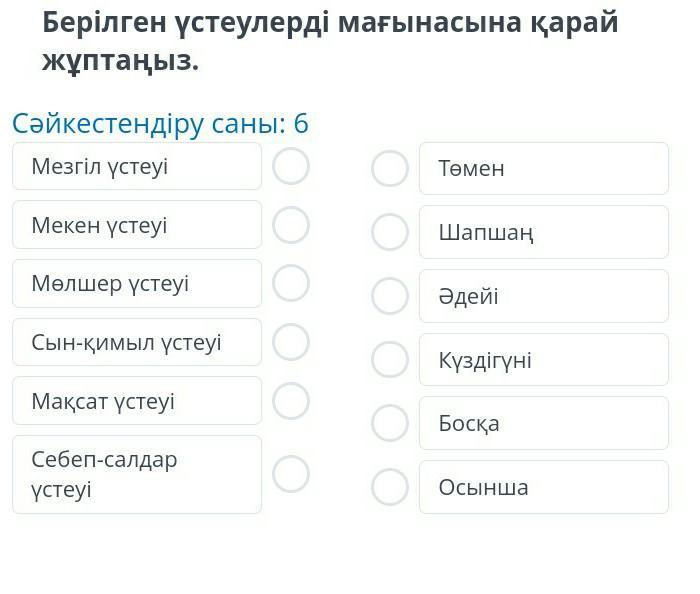Select the circle beside Шапшаң
Image resolution: width=700 pixels, height=594 pixels.
390,232
